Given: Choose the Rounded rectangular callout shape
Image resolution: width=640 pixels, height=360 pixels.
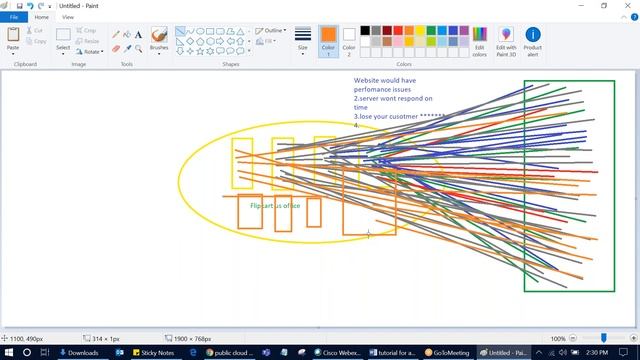Looking at the screenshot, I should pyautogui.click(x=220, y=51).
